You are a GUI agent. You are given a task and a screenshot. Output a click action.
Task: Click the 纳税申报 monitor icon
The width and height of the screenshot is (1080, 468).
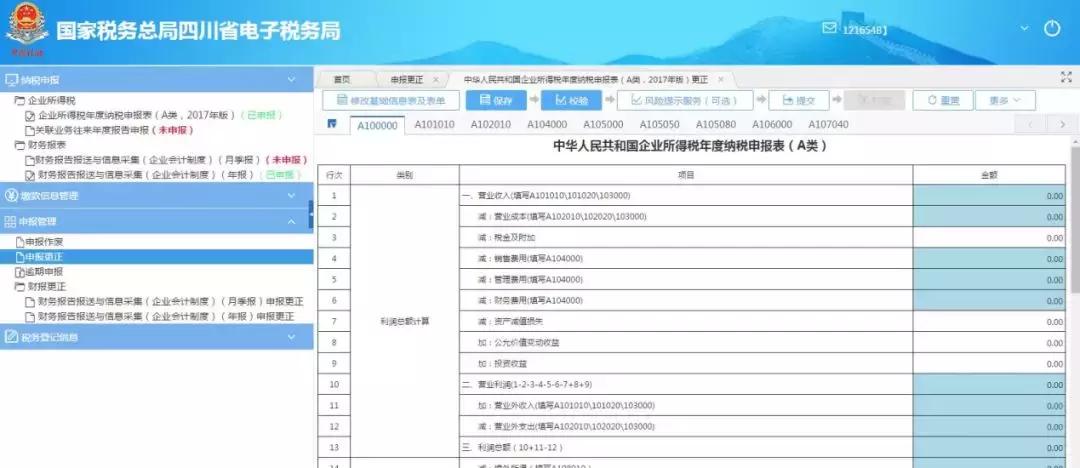(x=11, y=79)
